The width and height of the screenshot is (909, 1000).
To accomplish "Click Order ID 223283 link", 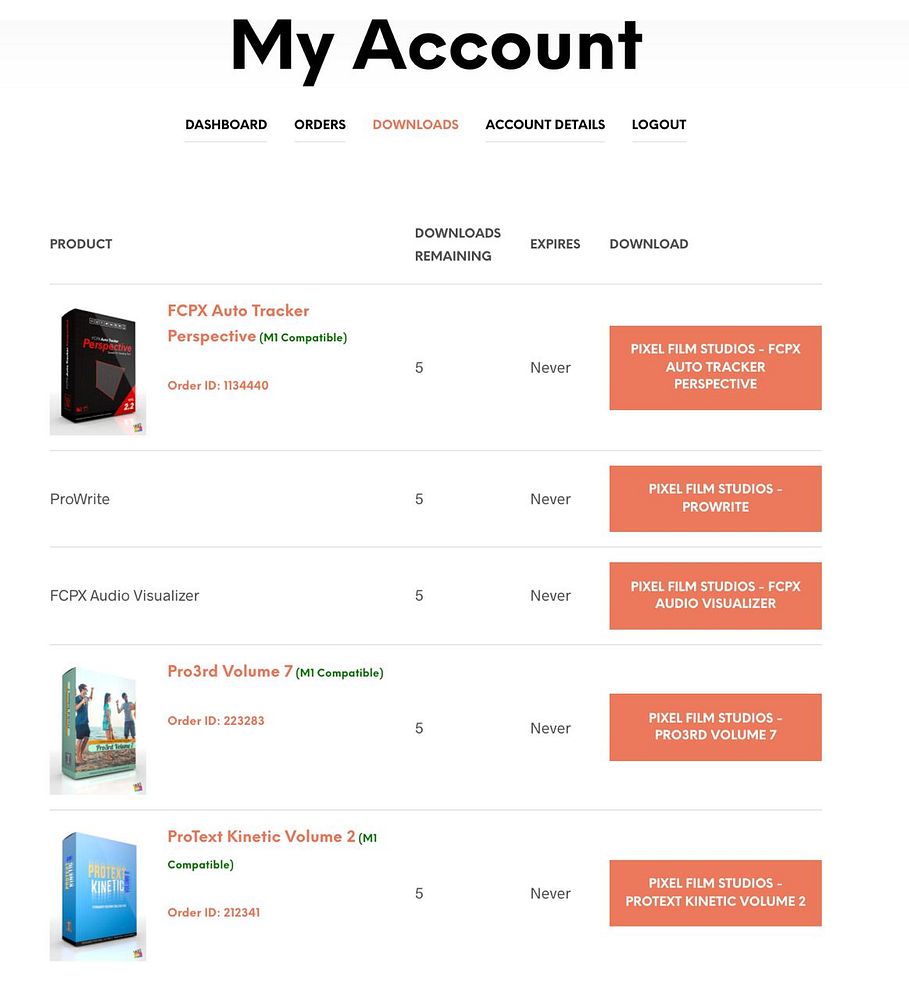I will 216,721.
